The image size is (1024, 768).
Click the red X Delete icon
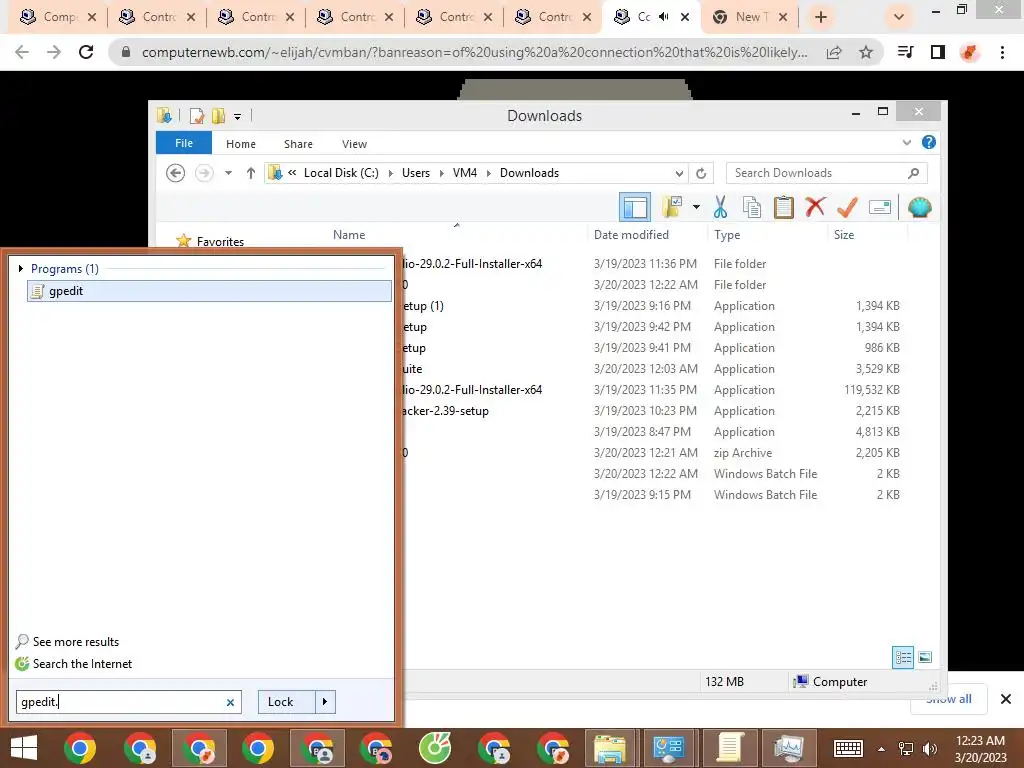click(815, 207)
